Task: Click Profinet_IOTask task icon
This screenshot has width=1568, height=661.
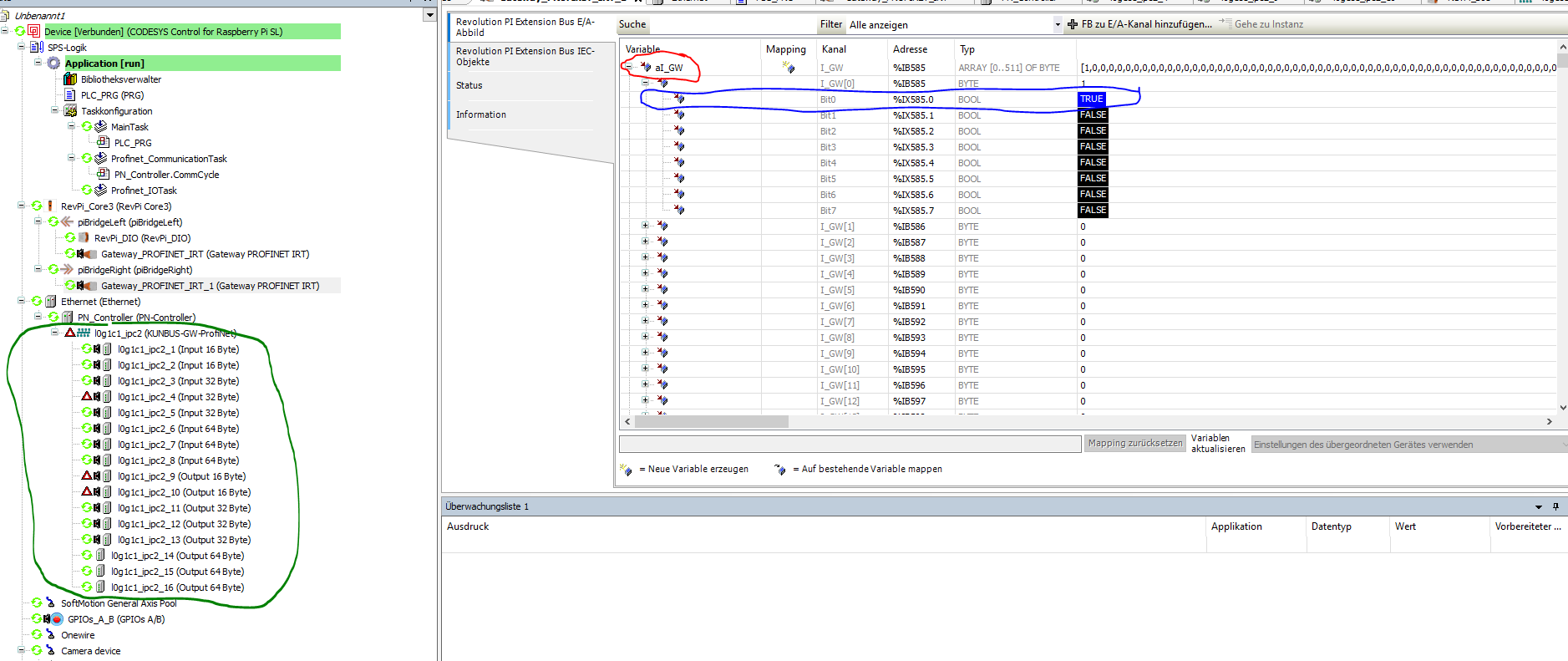Action: tap(100, 191)
